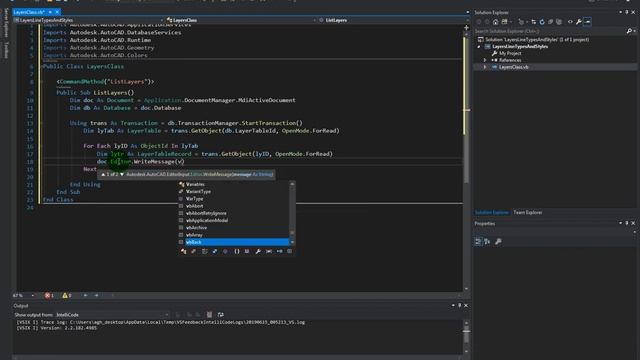The width and height of the screenshot is (640, 360).
Task: Toggle highlighted Preview pane button in Solution Explorer
Action: pyautogui.click(x=587, y=22)
